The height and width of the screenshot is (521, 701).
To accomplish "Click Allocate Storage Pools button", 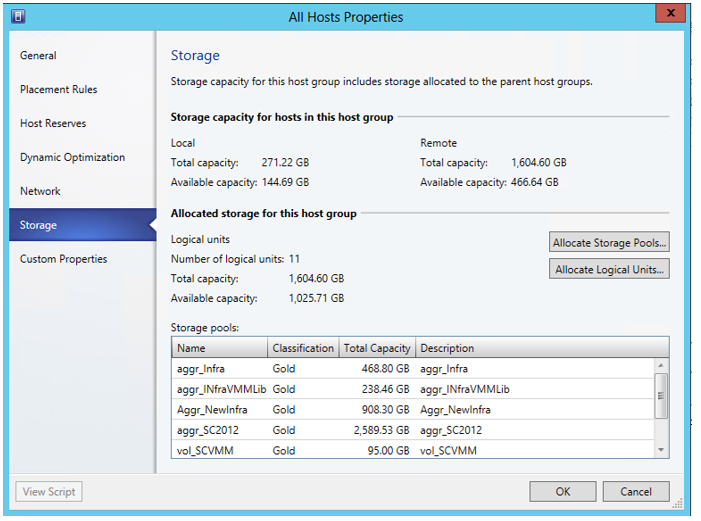I will point(610,243).
